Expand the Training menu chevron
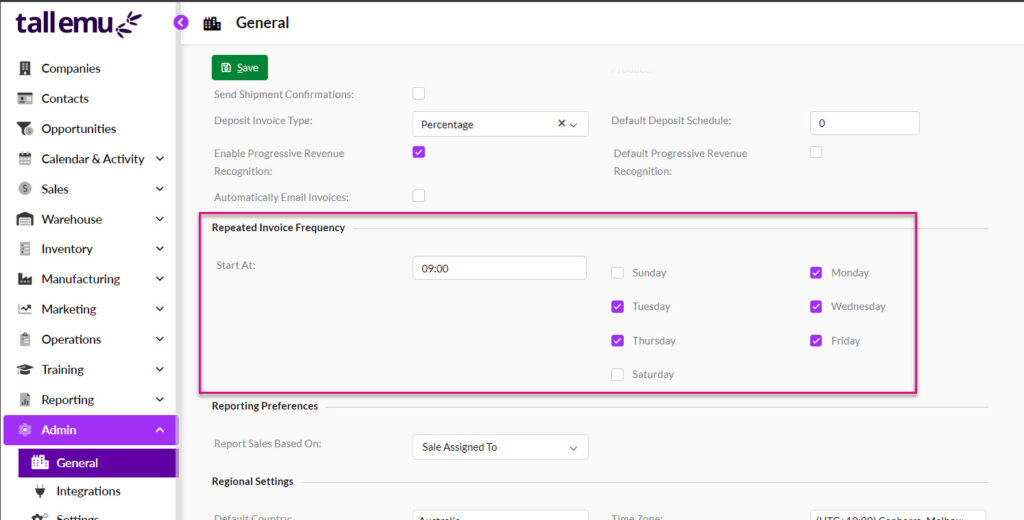The image size is (1024, 520). (160, 369)
